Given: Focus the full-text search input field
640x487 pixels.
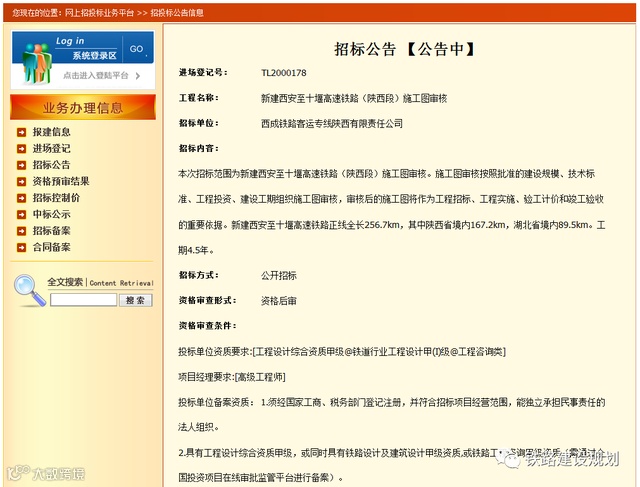Looking at the screenshot, I should [x=83, y=300].
